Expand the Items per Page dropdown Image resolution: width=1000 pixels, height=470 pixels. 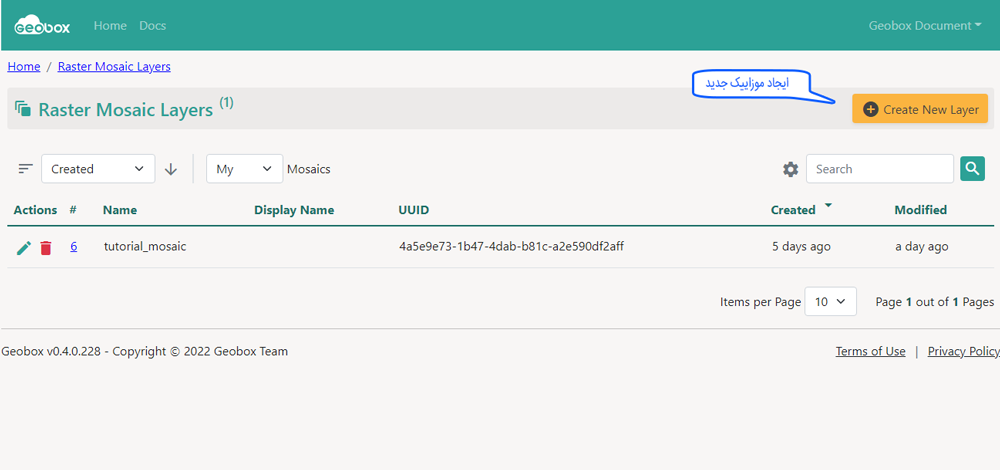tap(830, 302)
